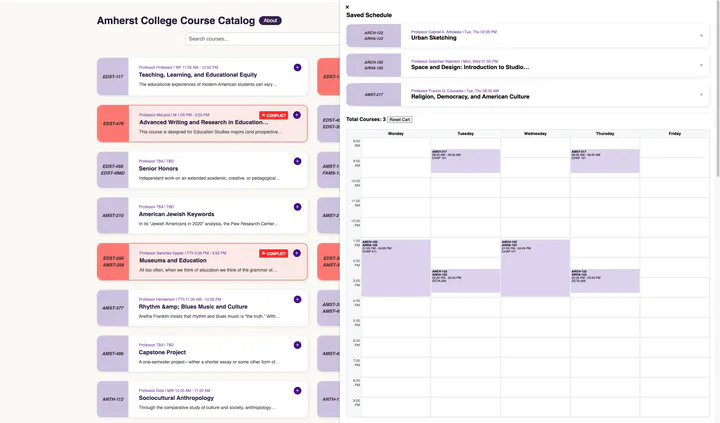
Task: Add Sociocultural Anthropology to saved schedule
Action: [297, 391]
